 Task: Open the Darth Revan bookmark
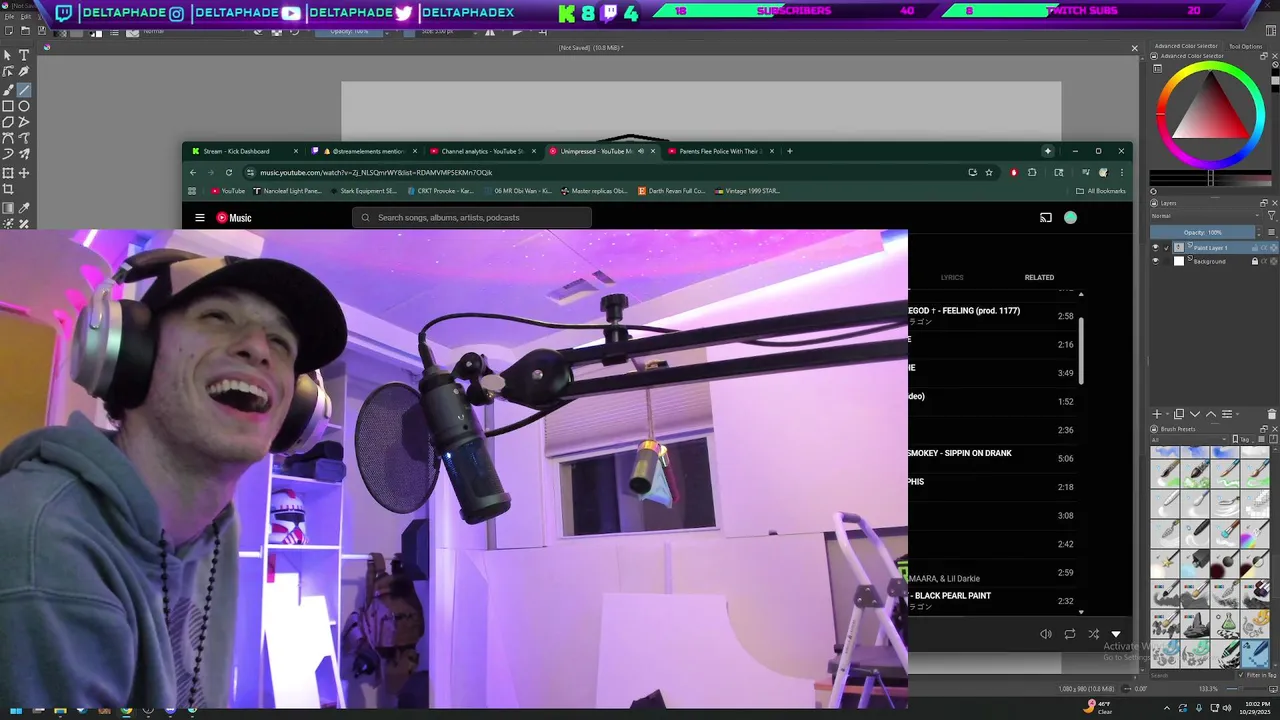point(672,191)
